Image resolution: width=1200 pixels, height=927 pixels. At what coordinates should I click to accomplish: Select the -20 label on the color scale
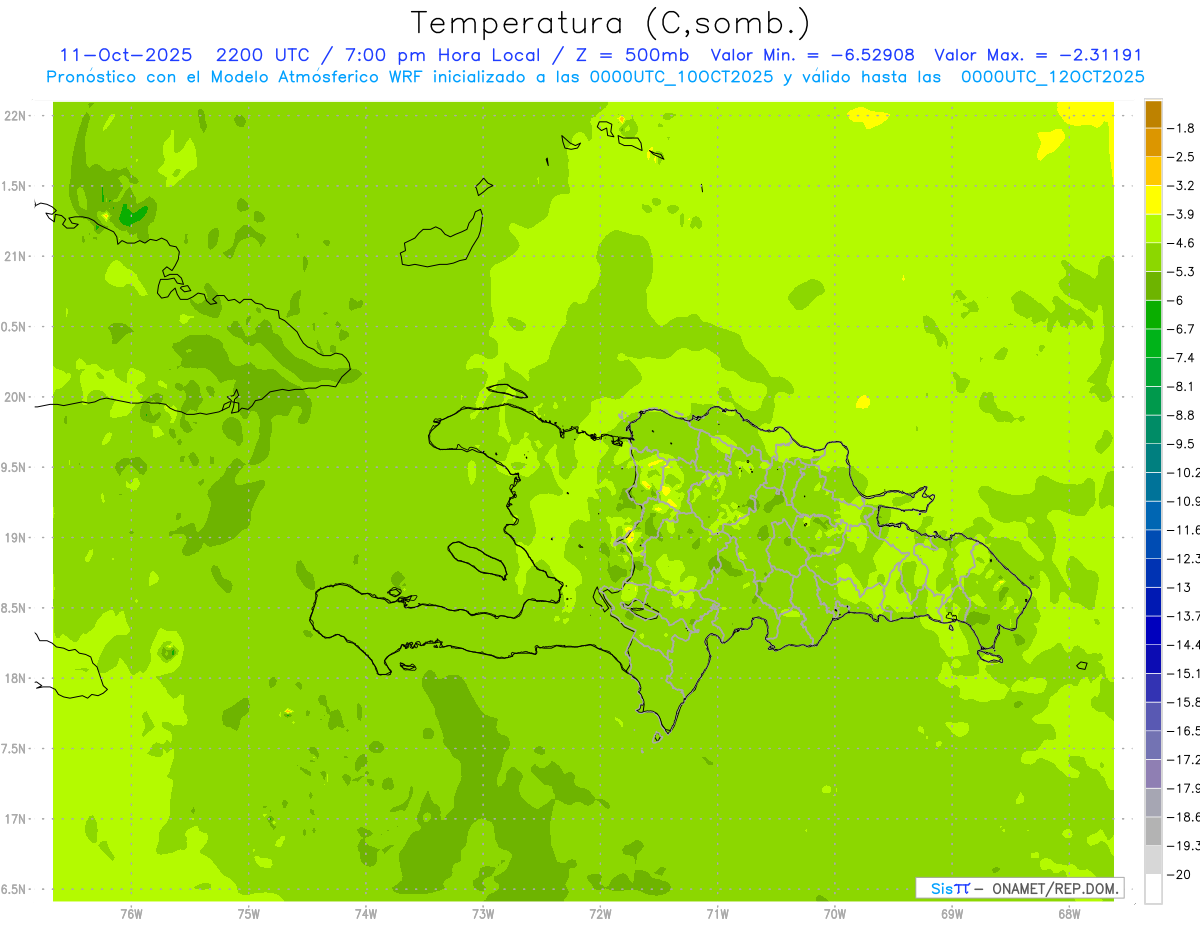tap(1180, 874)
